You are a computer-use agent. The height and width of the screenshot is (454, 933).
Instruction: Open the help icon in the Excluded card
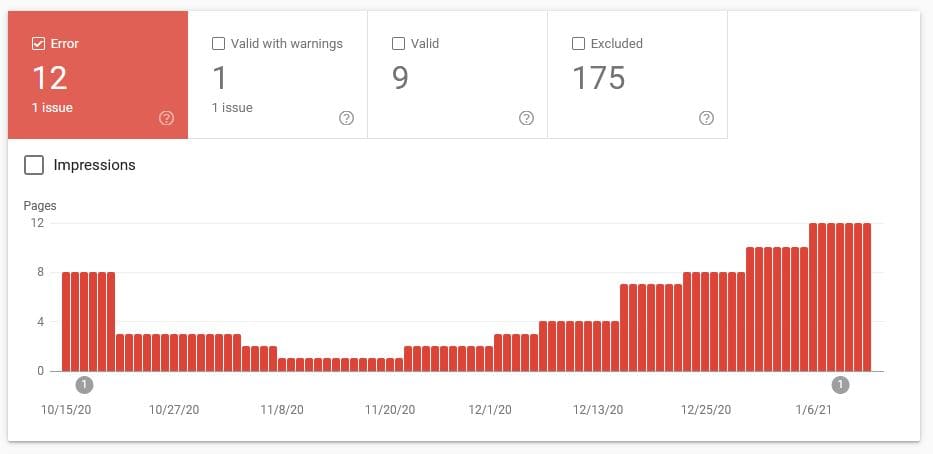[706, 118]
